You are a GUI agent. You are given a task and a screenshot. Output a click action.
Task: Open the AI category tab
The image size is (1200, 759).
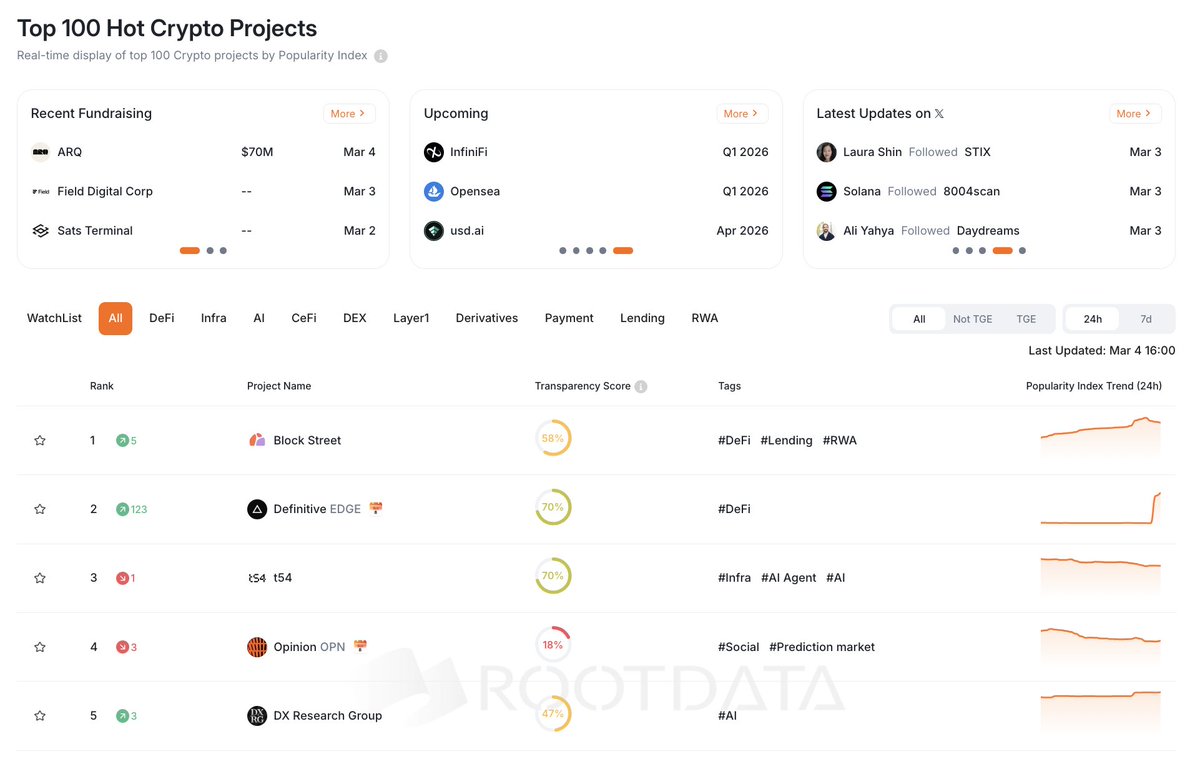coord(259,318)
